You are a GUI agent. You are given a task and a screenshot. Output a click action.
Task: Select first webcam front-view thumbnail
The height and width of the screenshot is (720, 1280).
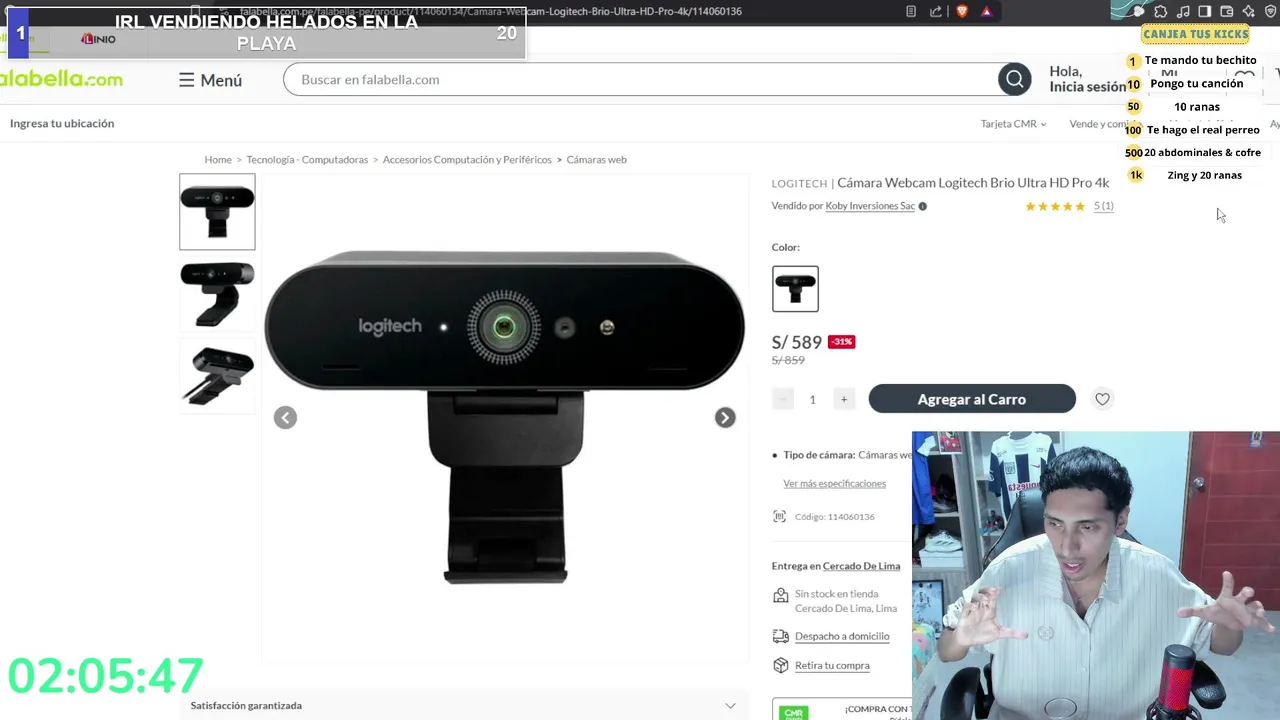217,212
